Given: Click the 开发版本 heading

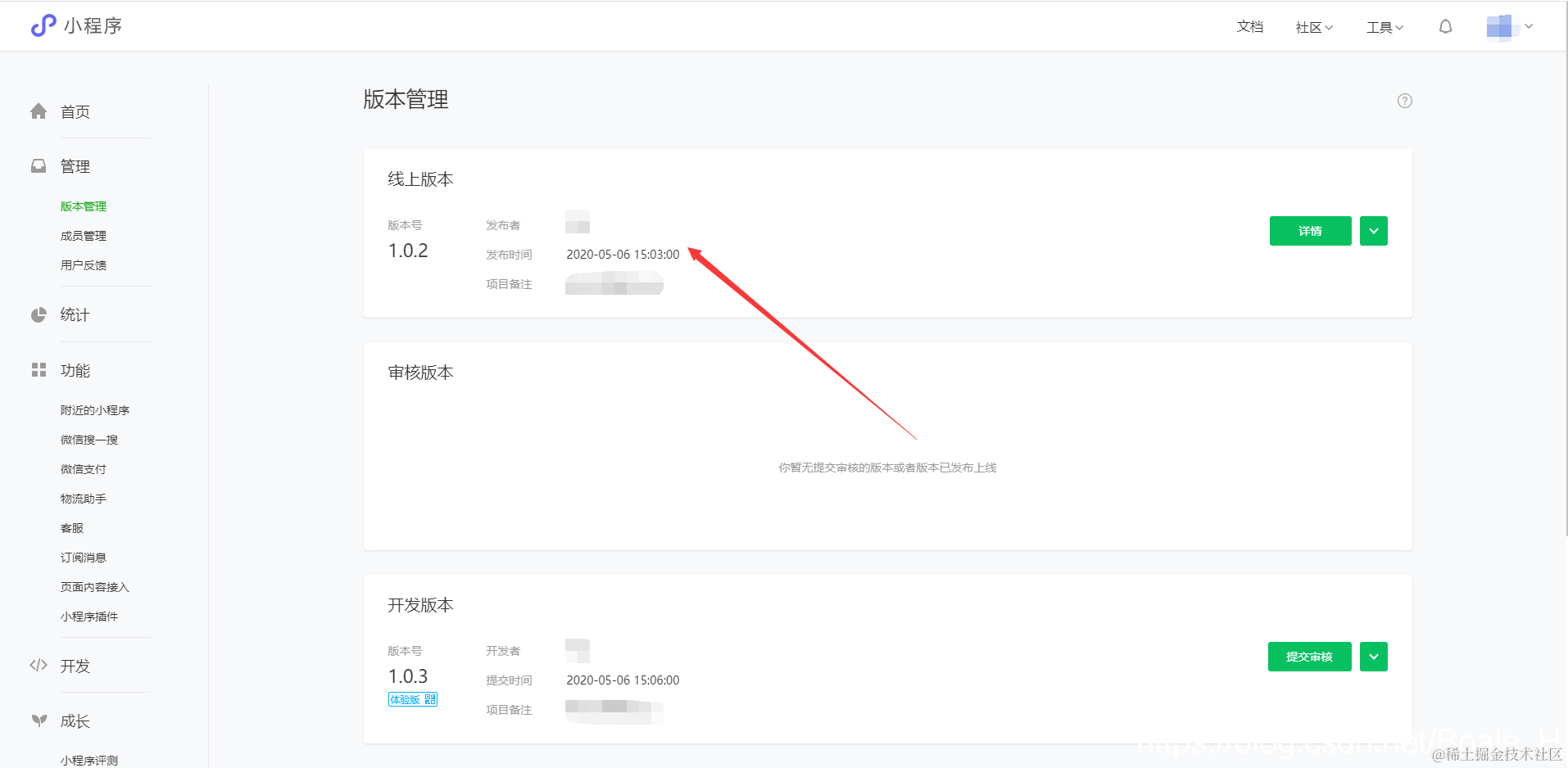Looking at the screenshot, I should (x=420, y=605).
